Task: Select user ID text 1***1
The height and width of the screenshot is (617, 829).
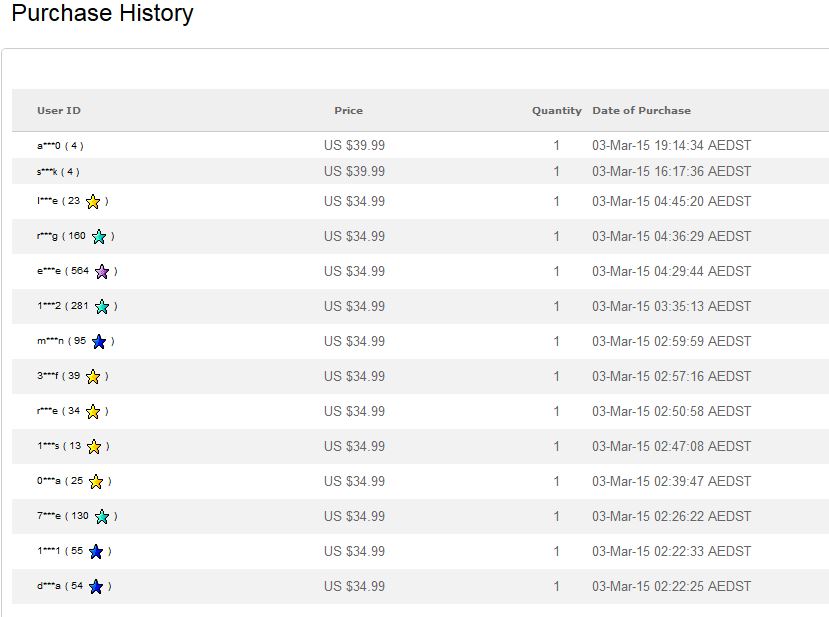Action: (49, 551)
